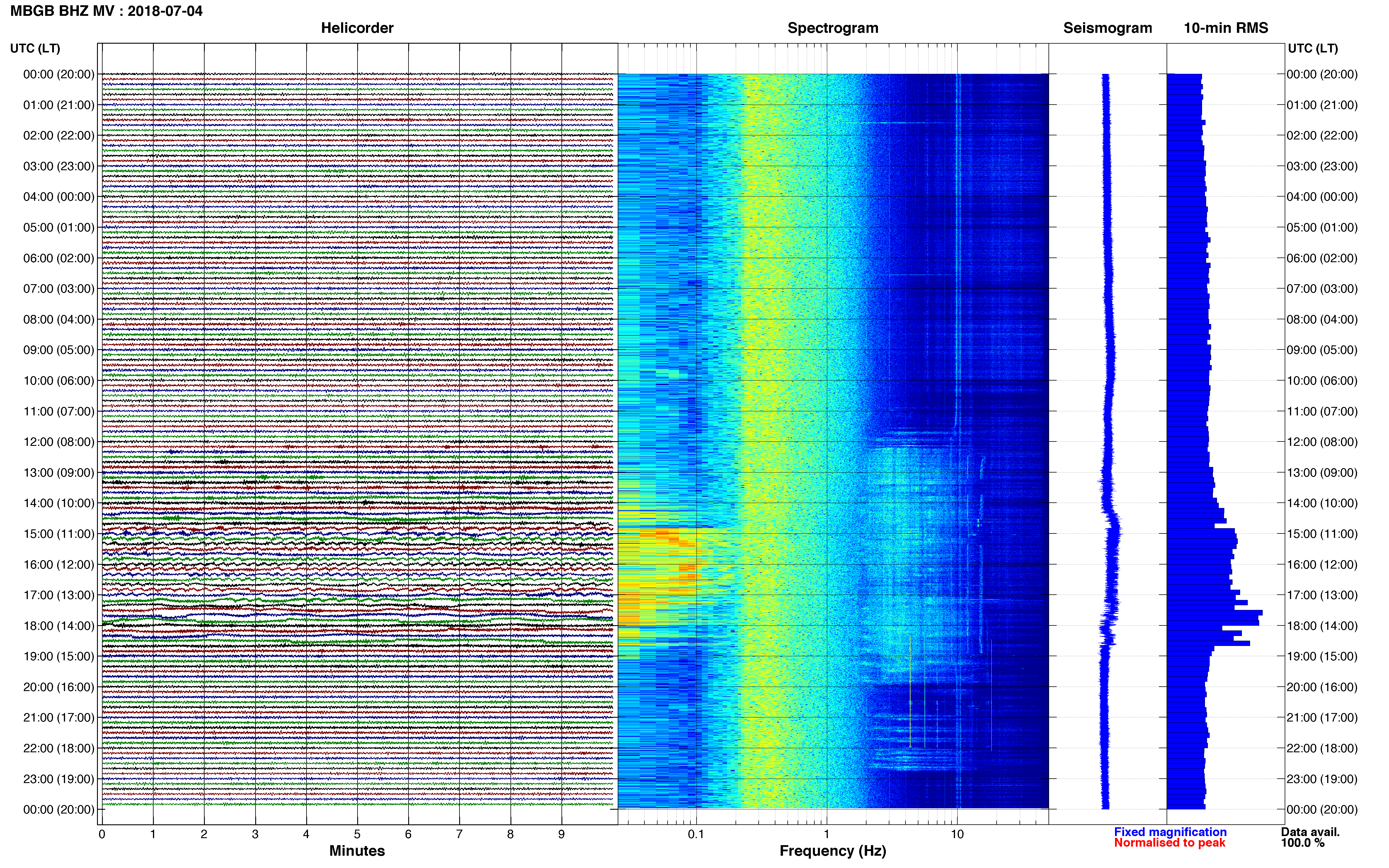Click helicorder minute tick label 9
The width and height of the screenshot is (1389, 868).
[x=561, y=834]
